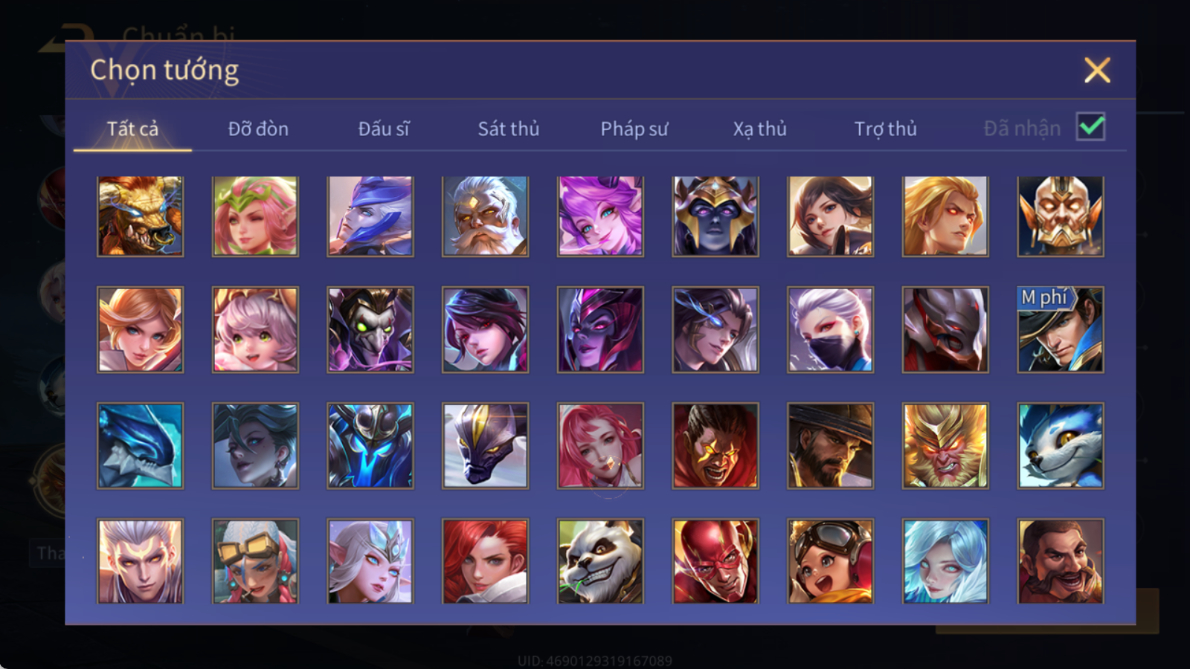The width and height of the screenshot is (1190, 669).
Task: Show the Pháp sư hero category
Action: click(x=634, y=129)
